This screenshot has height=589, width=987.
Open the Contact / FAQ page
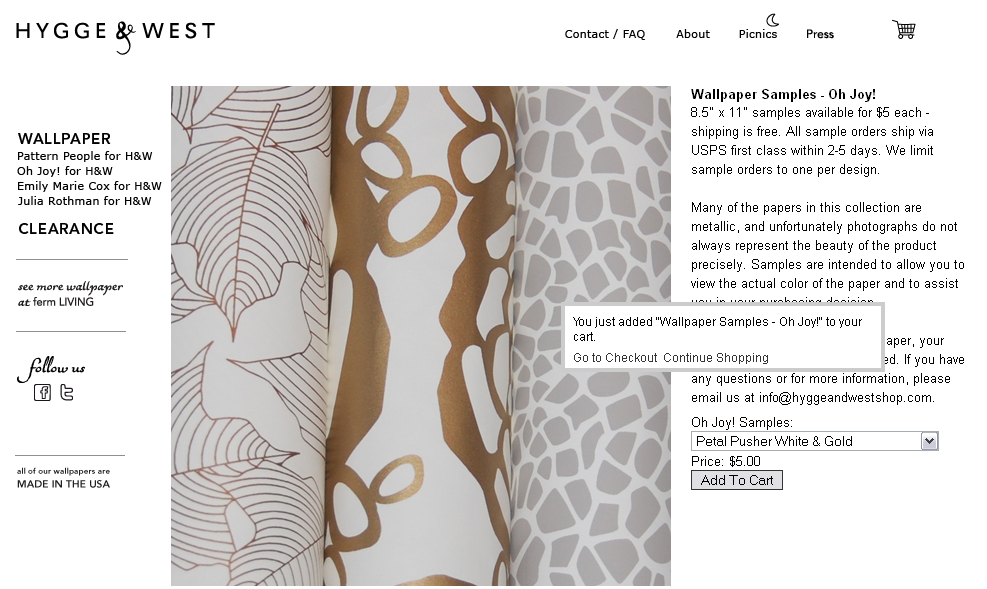pyautogui.click(x=605, y=34)
